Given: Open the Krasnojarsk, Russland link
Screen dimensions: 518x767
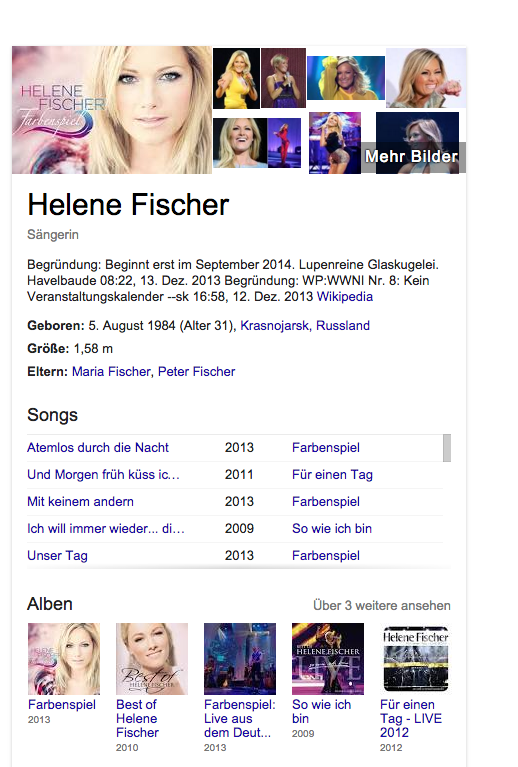Looking at the screenshot, I should (305, 326).
